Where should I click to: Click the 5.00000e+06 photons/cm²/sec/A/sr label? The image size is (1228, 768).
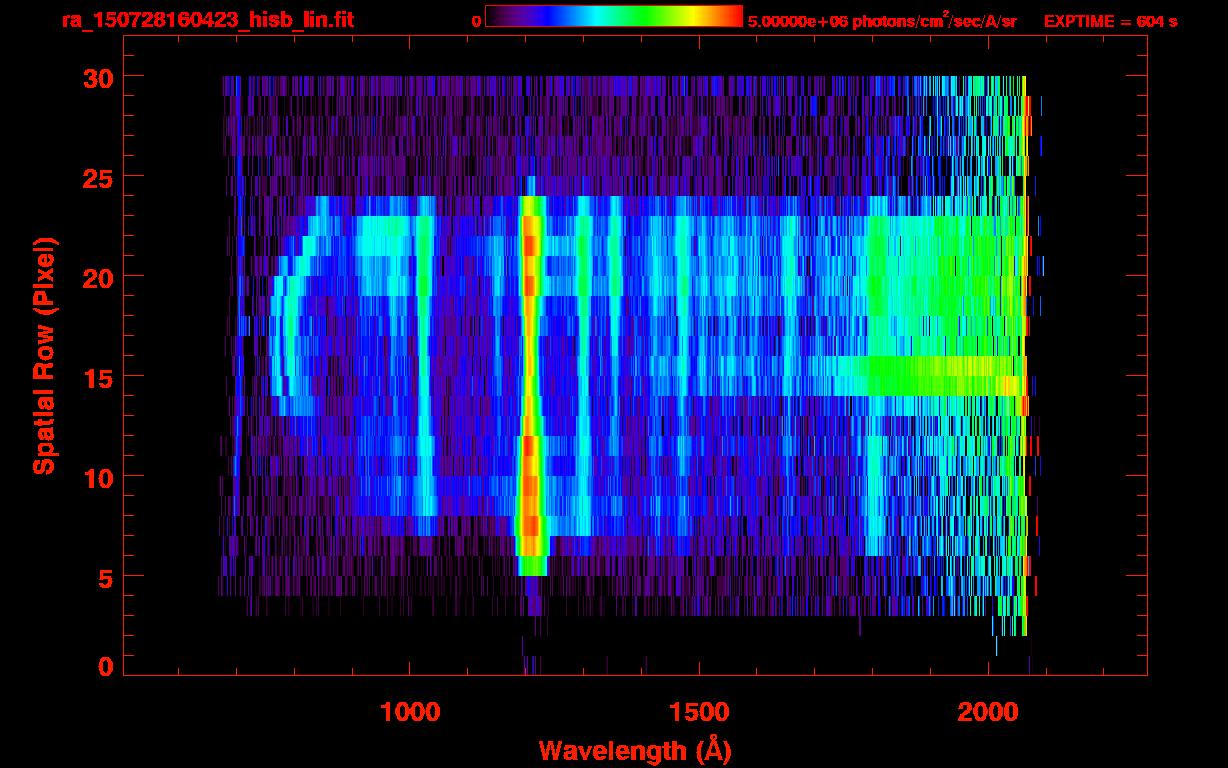coord(882,20)
